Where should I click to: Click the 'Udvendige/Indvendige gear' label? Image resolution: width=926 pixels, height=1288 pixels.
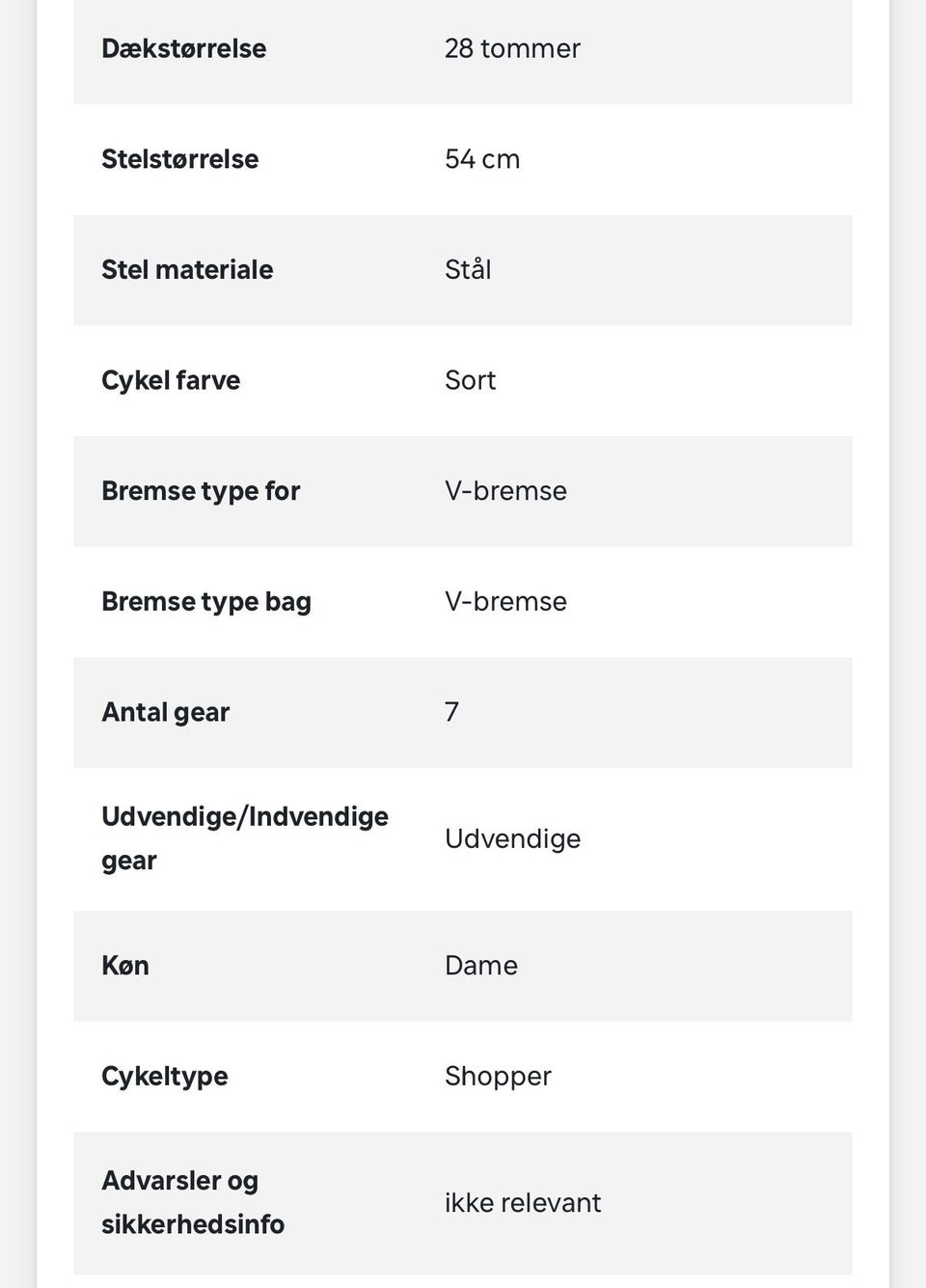point(244,837)
